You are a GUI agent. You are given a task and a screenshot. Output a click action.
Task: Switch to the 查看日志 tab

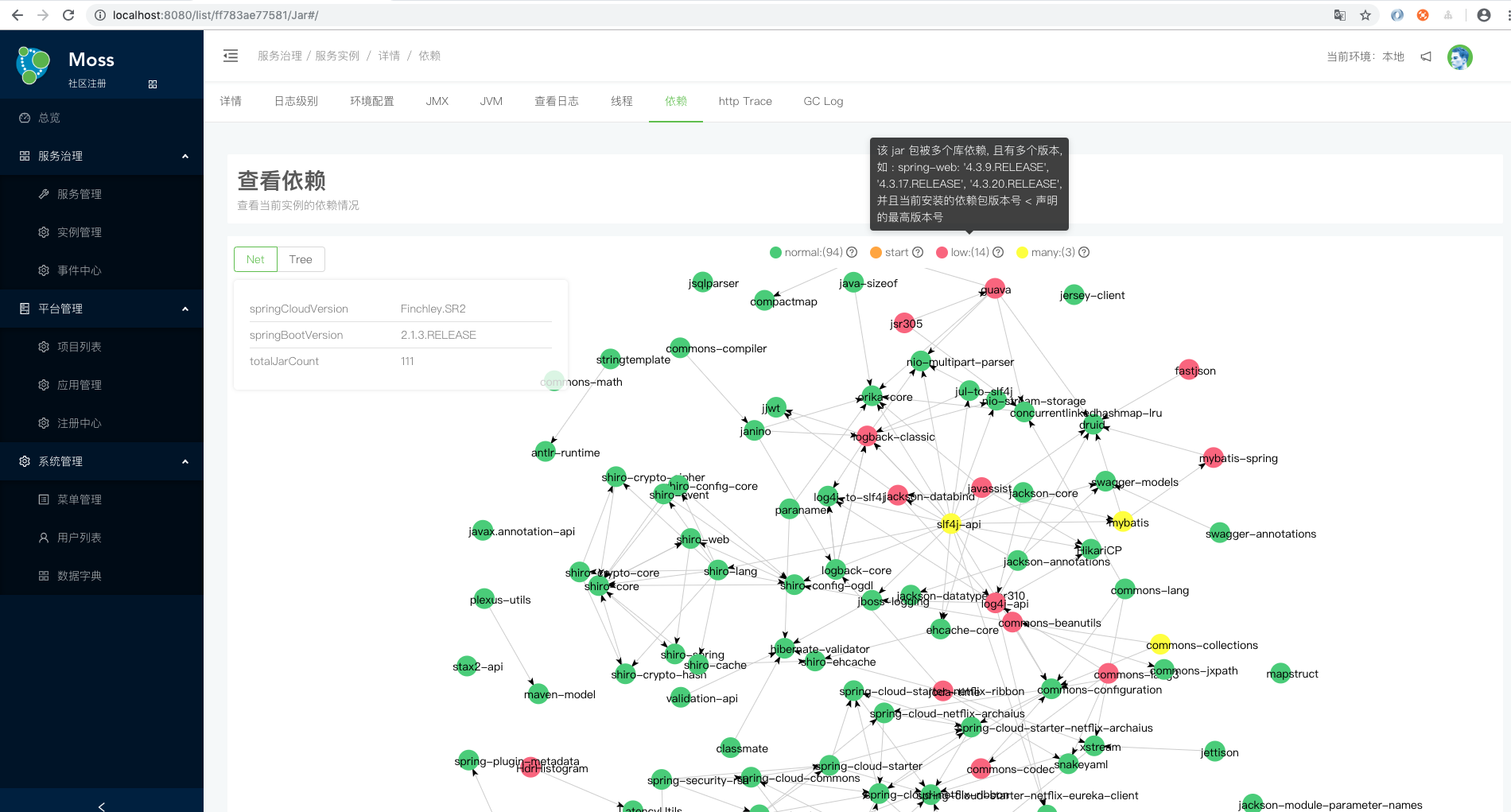coord(557,101)
